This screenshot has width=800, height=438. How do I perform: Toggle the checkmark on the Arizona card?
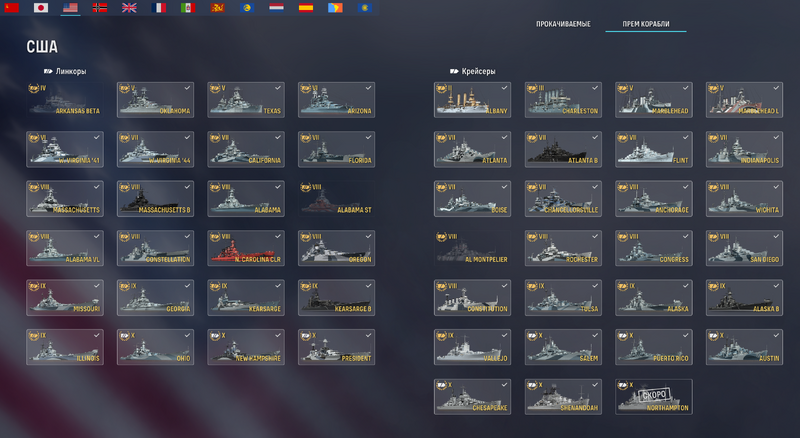(368, 88)
